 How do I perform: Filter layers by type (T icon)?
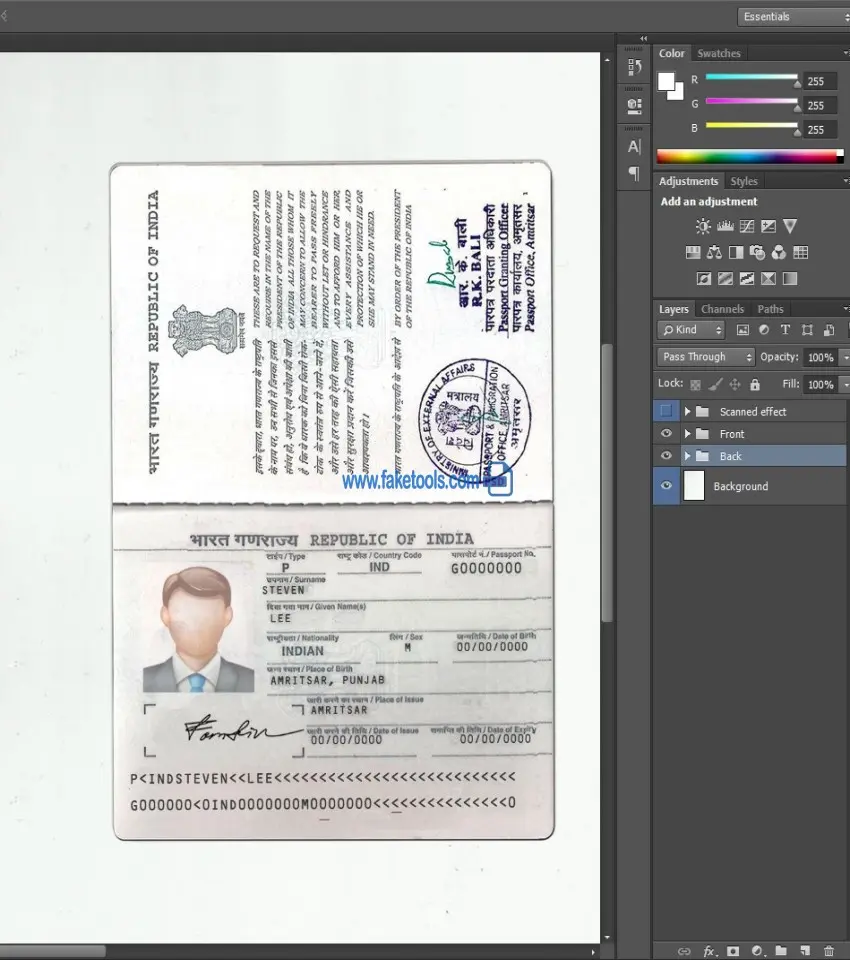[785, 330]
